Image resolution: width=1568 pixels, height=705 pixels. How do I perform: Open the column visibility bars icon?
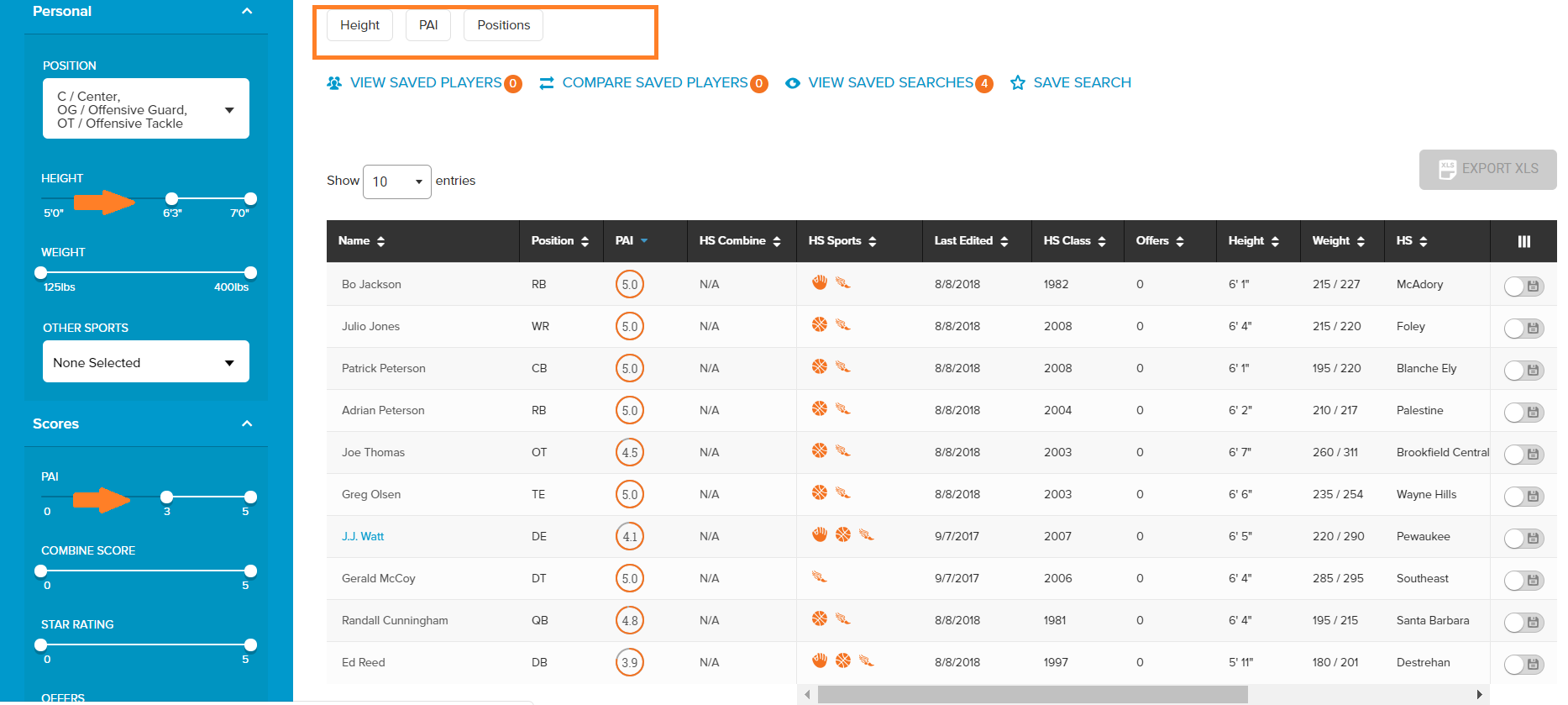tap(1524, 241)
